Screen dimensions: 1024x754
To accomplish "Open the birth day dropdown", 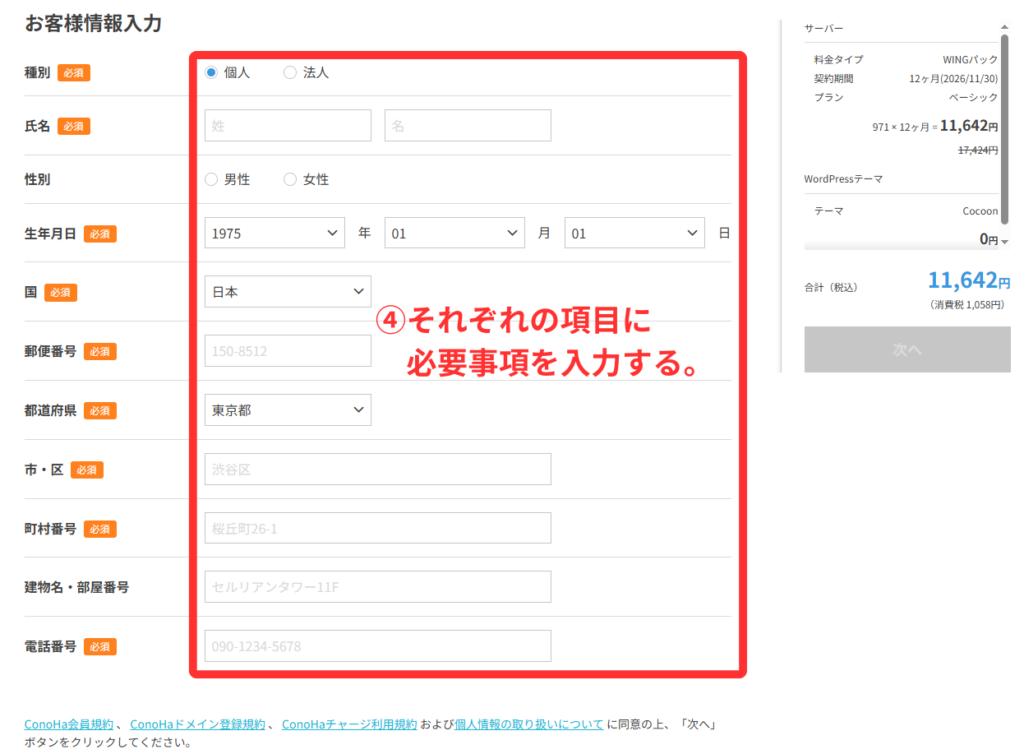I will pyautogui.click(x=634, y=233).
